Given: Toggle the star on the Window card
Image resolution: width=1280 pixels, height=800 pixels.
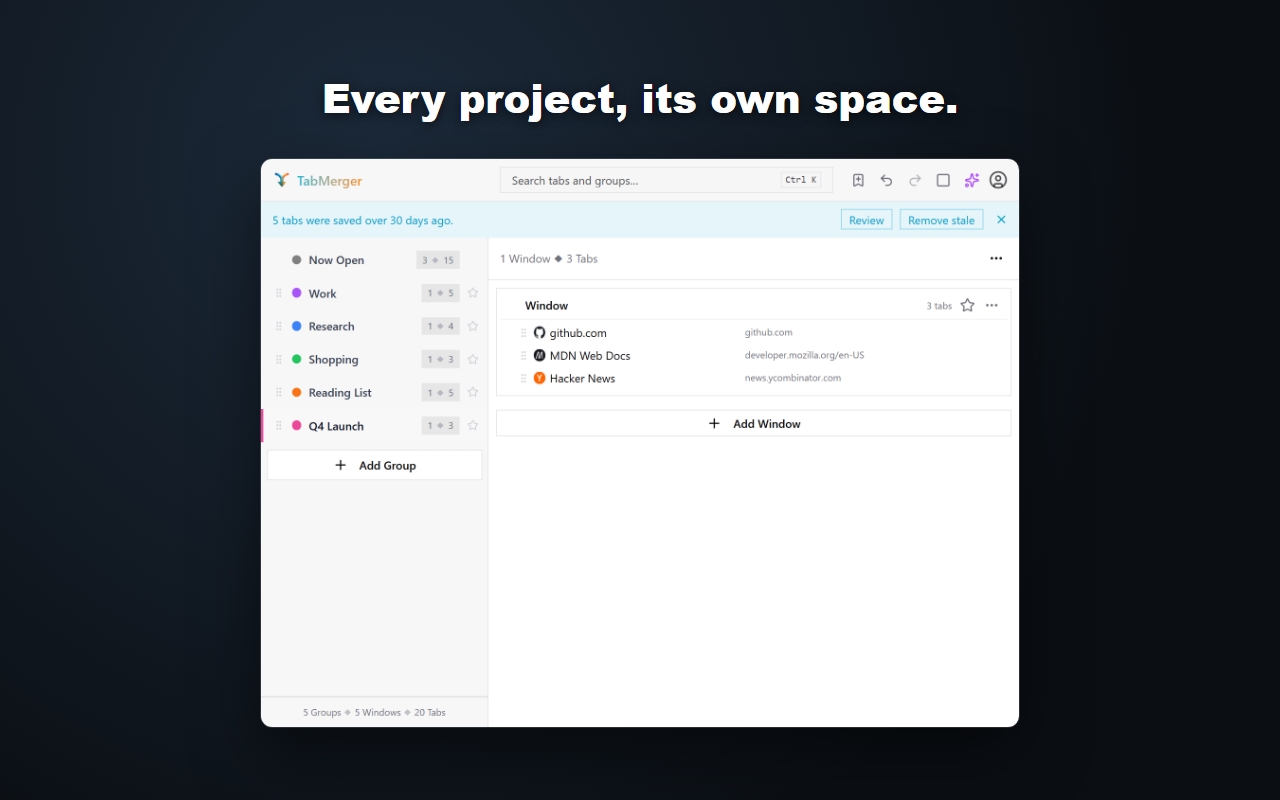Looking at the screenshot, I should click(x=967, y=306).
